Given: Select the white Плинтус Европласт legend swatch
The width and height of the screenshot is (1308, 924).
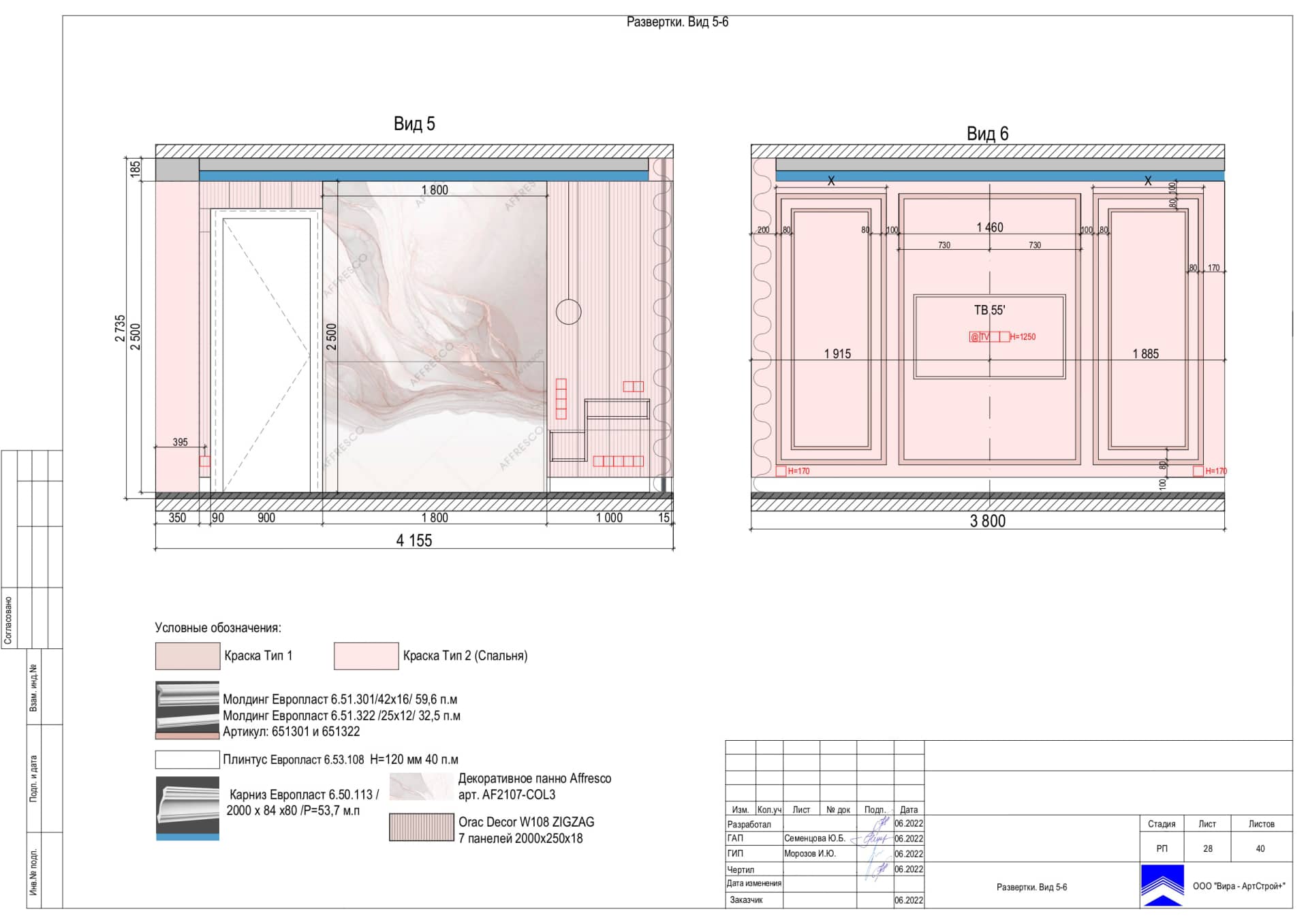Looking at the screenshot, I should point(187,759).
